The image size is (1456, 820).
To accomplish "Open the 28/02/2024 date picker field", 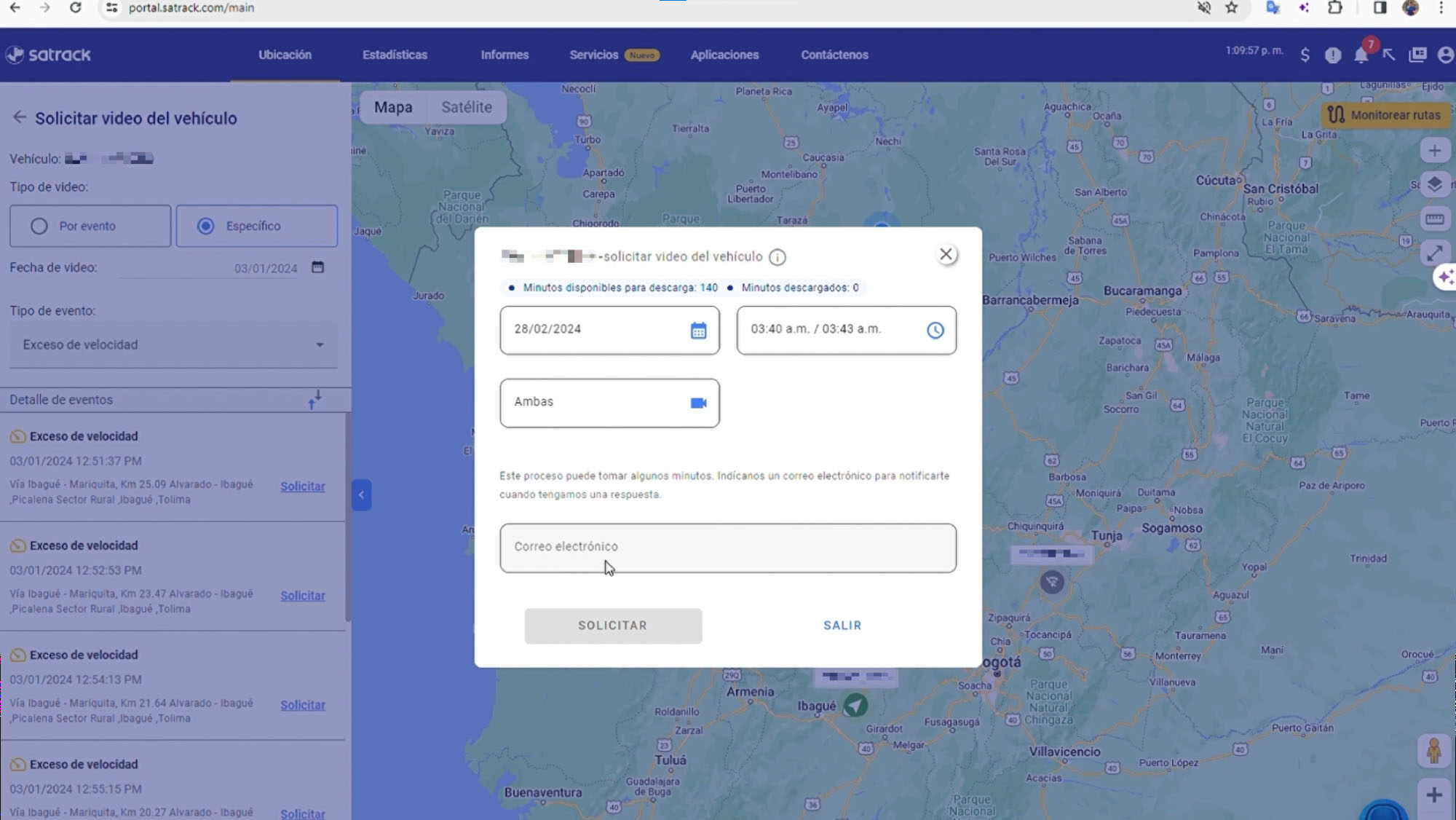I will (609, 330).
